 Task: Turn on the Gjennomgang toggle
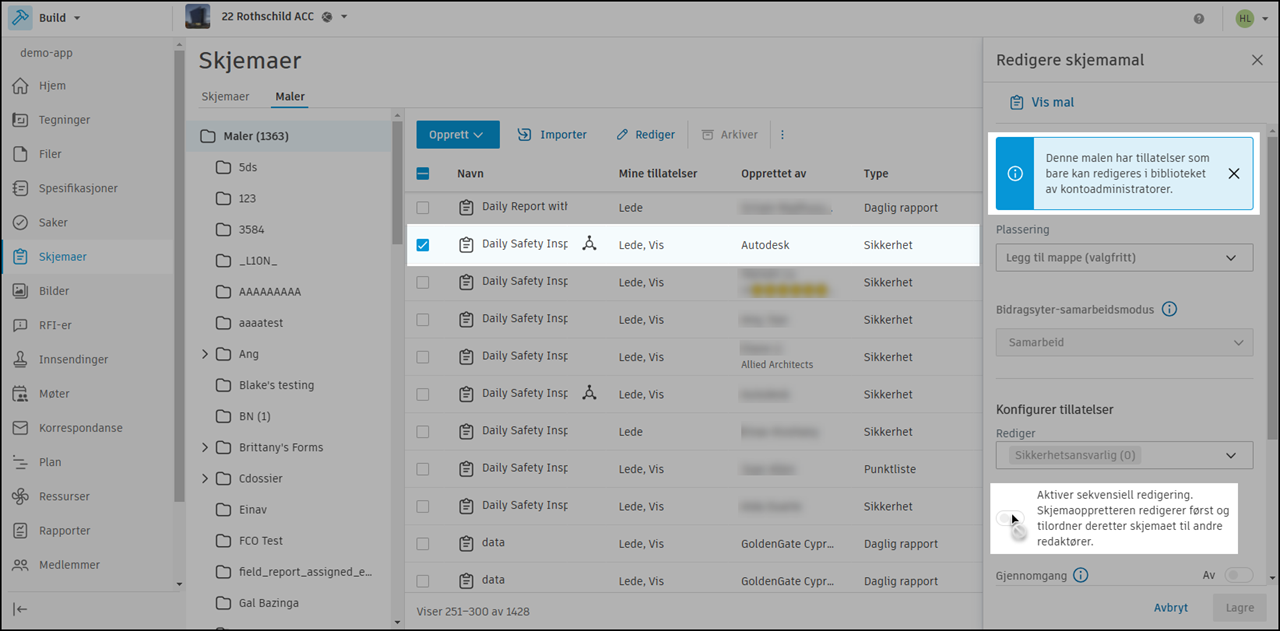pyautogui.click(x=1238, y=575)
